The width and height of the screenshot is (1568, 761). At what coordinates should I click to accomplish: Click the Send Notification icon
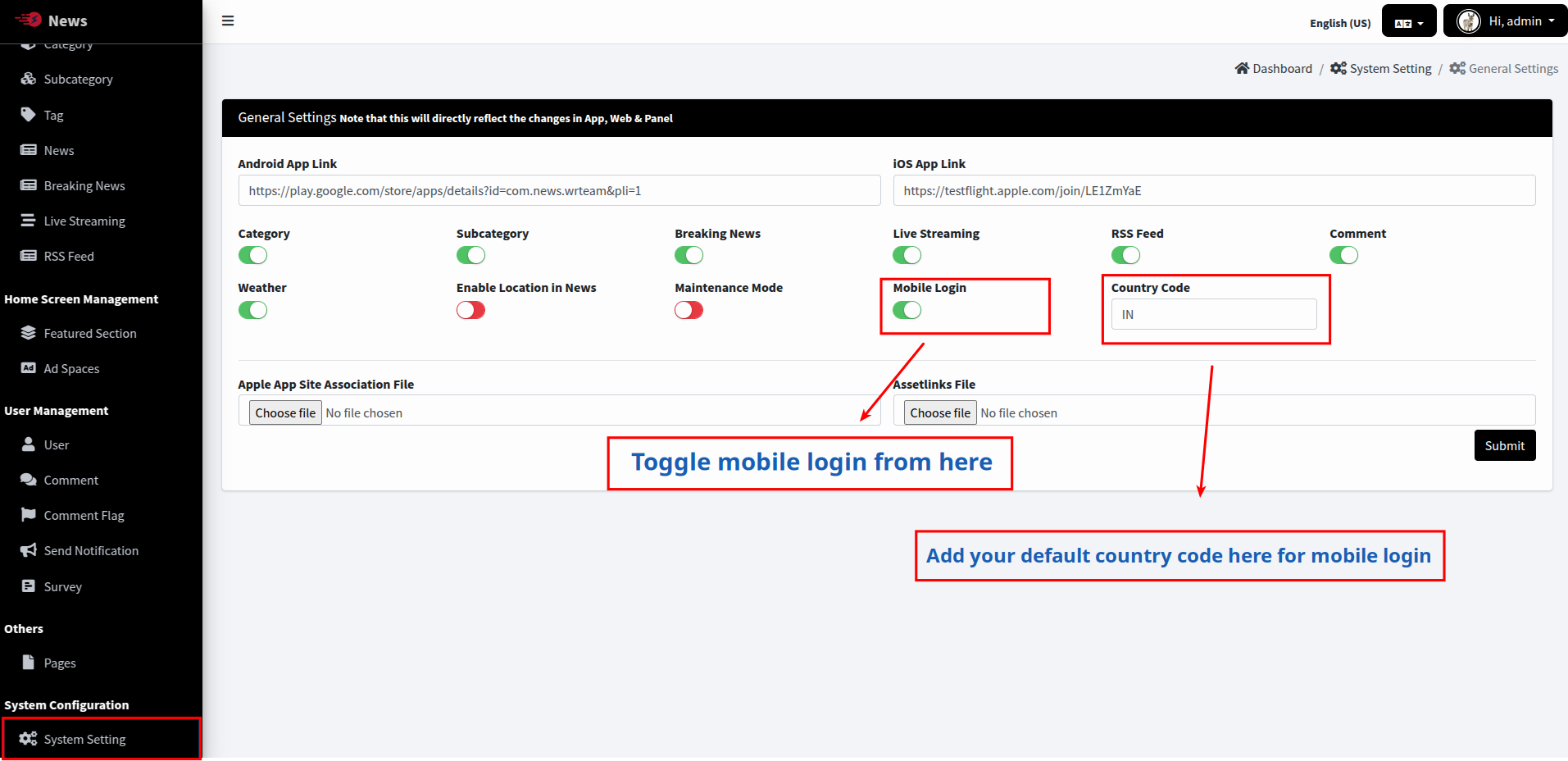(x=91, y=550)
